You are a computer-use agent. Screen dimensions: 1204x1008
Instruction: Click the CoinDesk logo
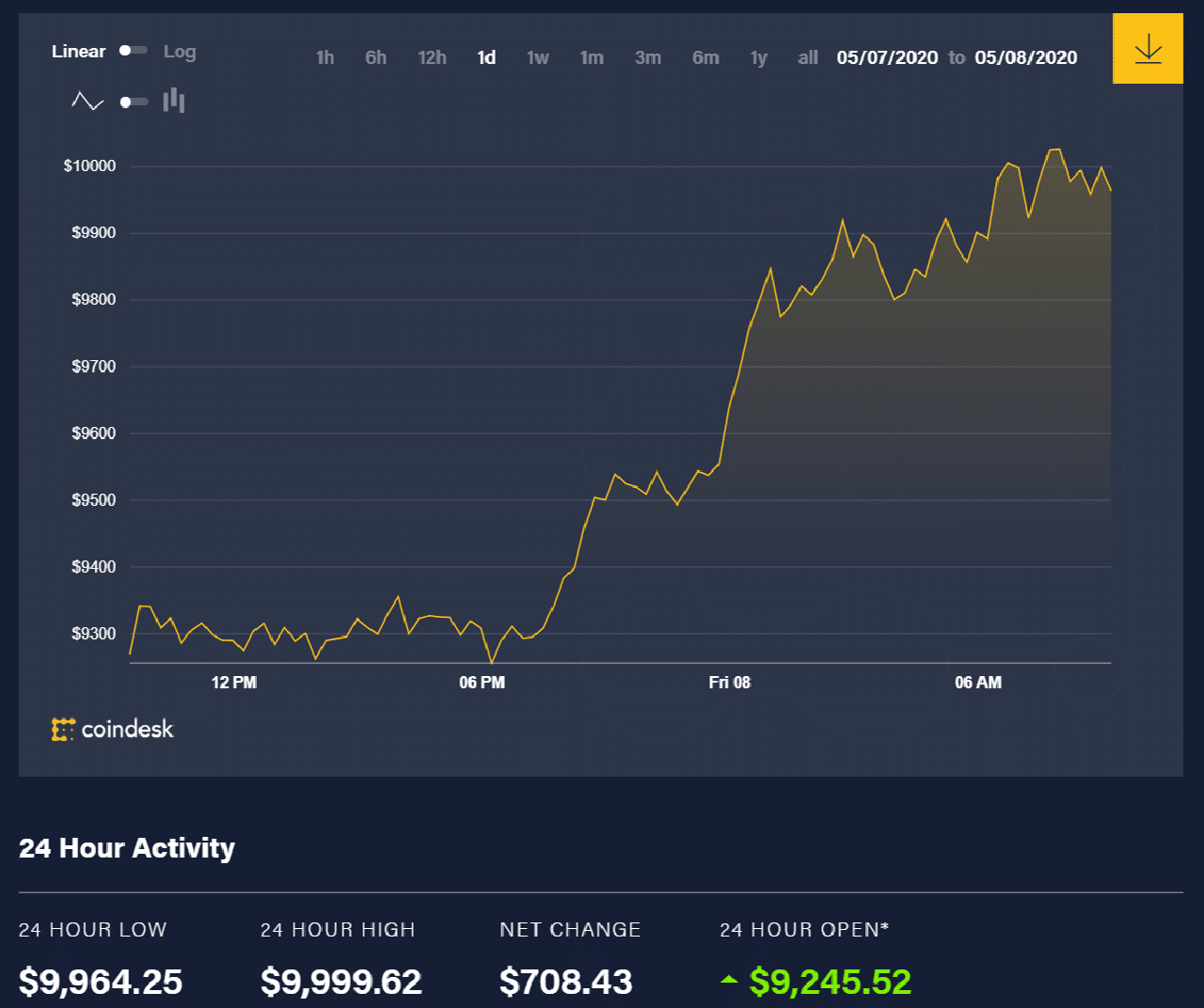pos(113,729)
